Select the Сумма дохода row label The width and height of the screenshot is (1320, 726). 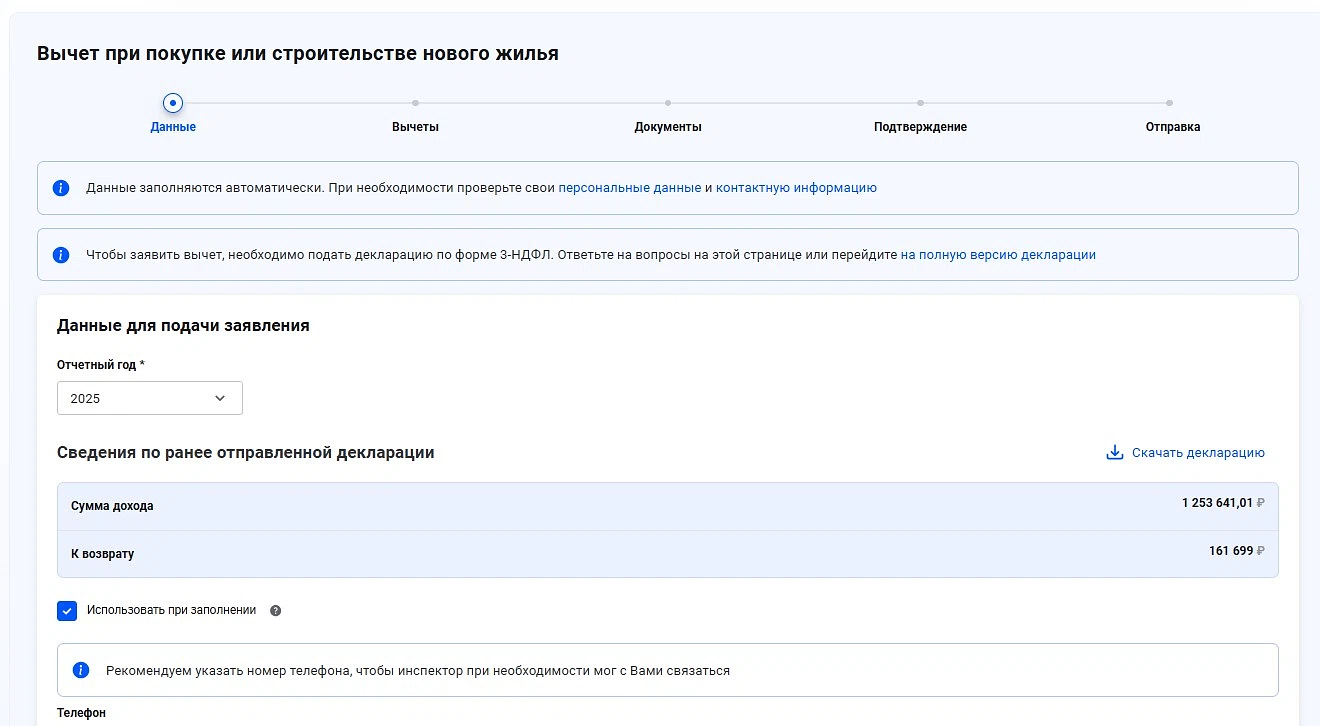tap(112, 506)
